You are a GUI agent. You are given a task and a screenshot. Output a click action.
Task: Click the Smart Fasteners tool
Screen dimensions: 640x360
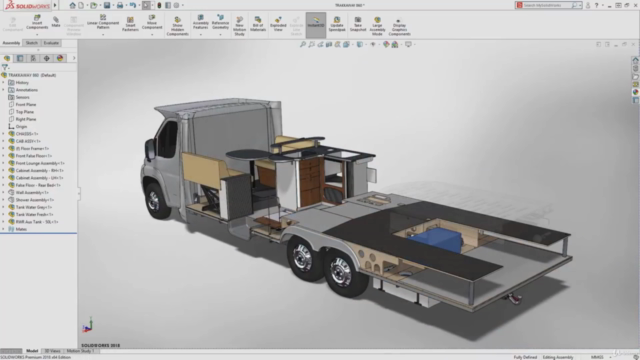pyautogui.click(x=130, y=24)
